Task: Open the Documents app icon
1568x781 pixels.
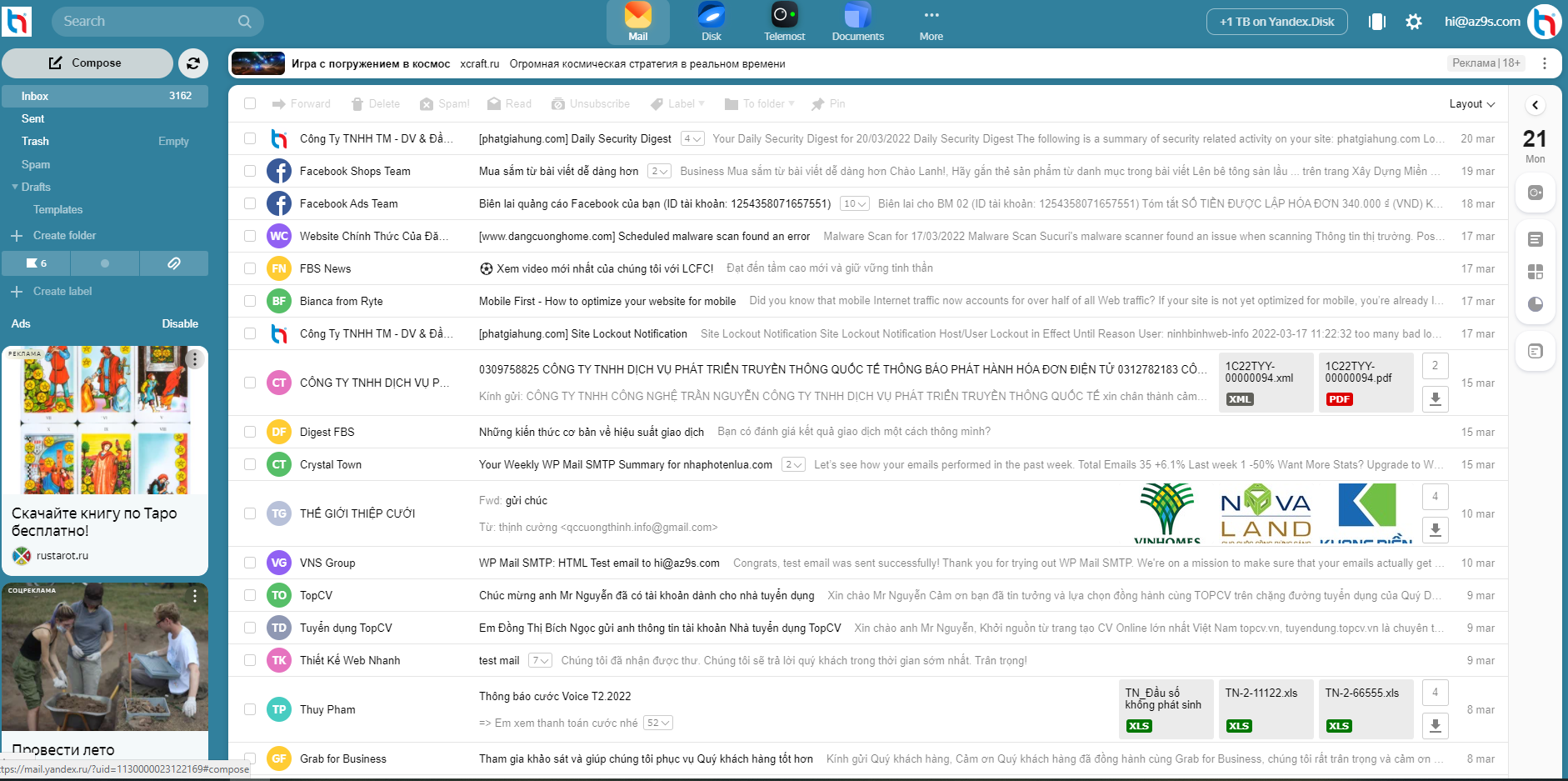Action: [857, 22]
